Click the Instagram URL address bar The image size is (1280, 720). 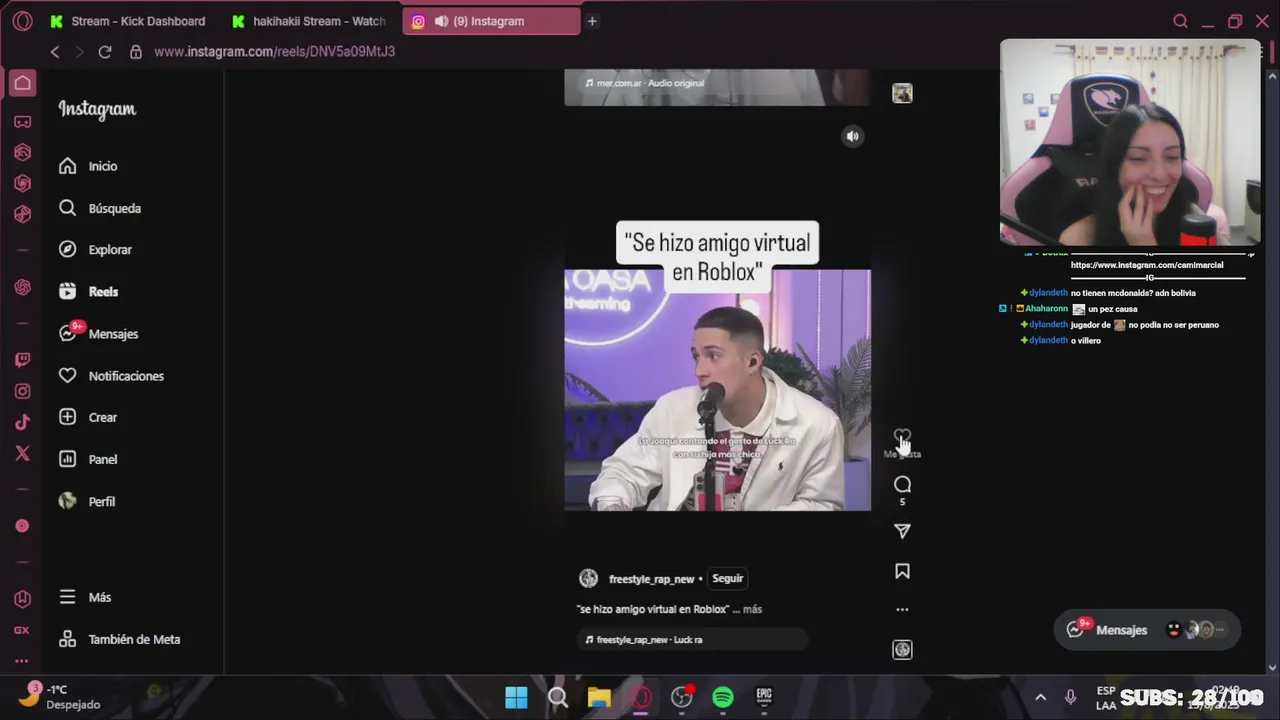pyautogui.click(x=275, y=52)
